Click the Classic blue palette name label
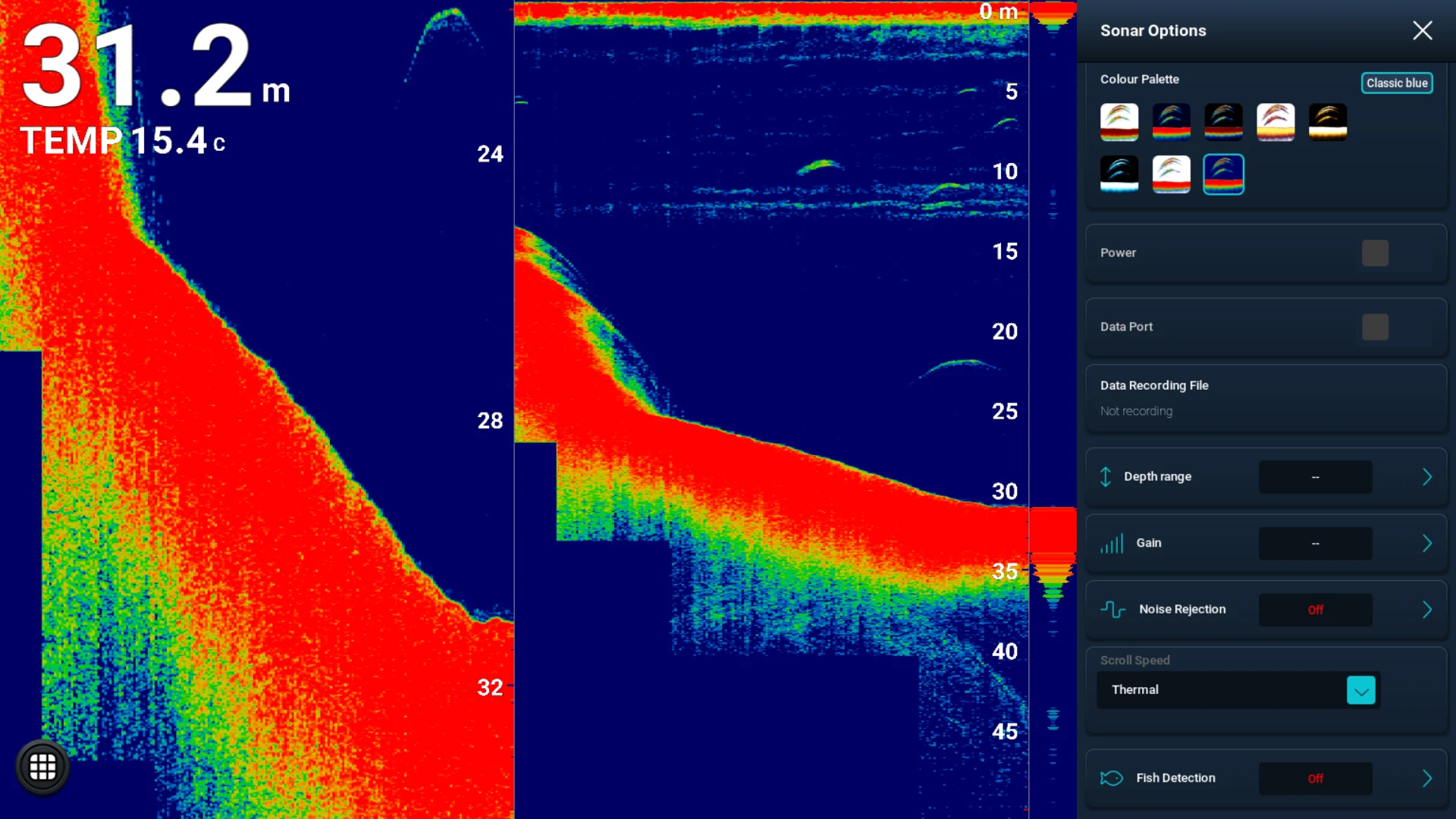1456x819 pixels. click(1397, 83)
